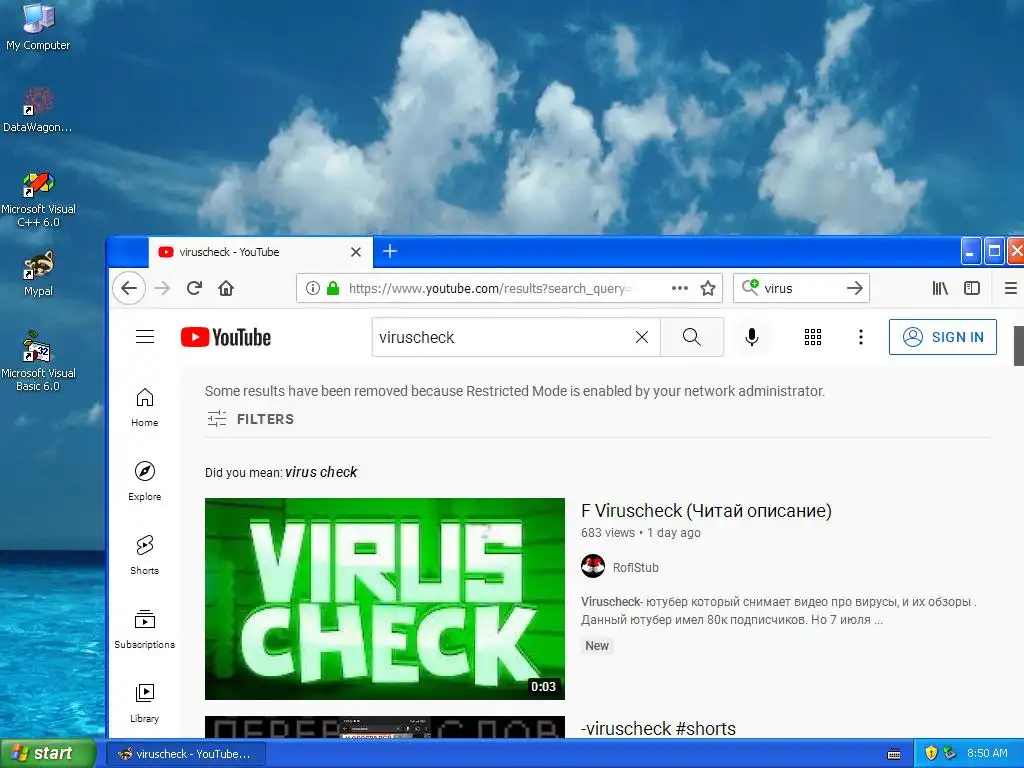Image resolution: width=1024 pixels, height=768 pixels.
Task: Close the viruscheck - YouTube tab
Action: point(356,252)
